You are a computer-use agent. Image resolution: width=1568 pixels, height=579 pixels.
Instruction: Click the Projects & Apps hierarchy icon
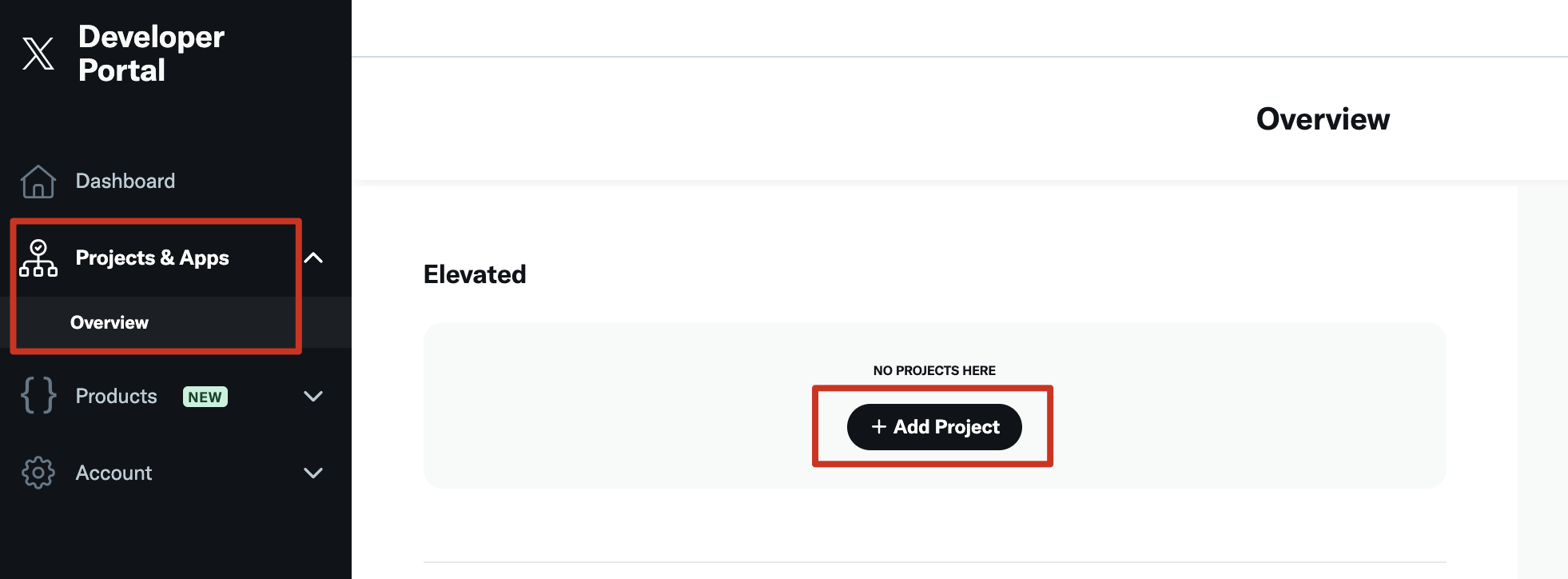pyautogui.click(x=38, y=258)
